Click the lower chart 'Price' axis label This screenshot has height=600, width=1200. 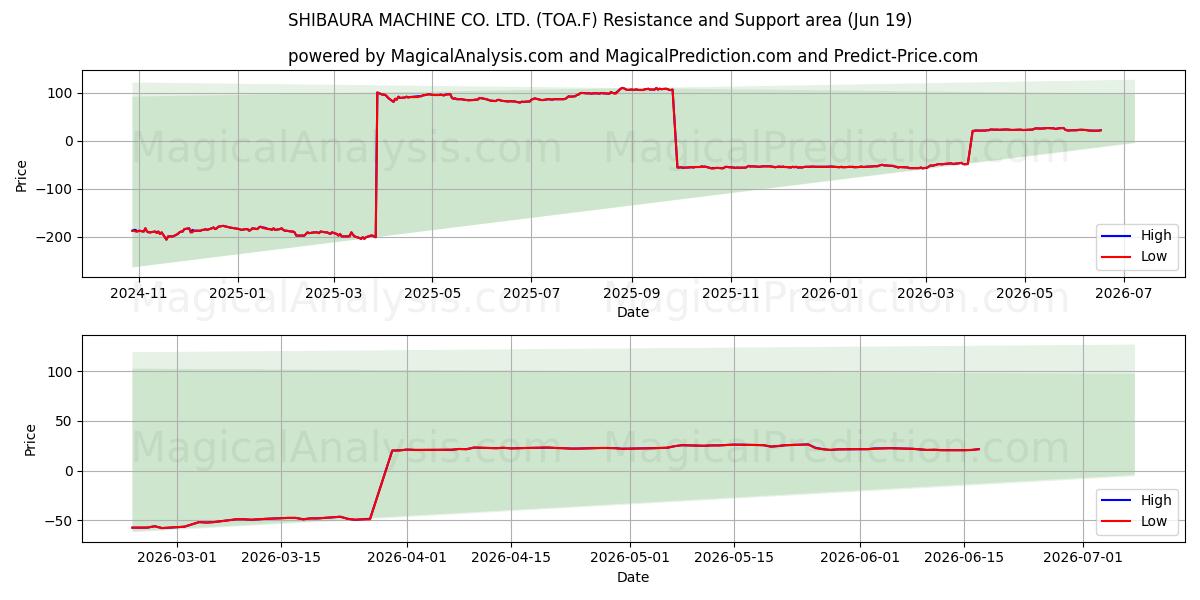pos(30,439)
